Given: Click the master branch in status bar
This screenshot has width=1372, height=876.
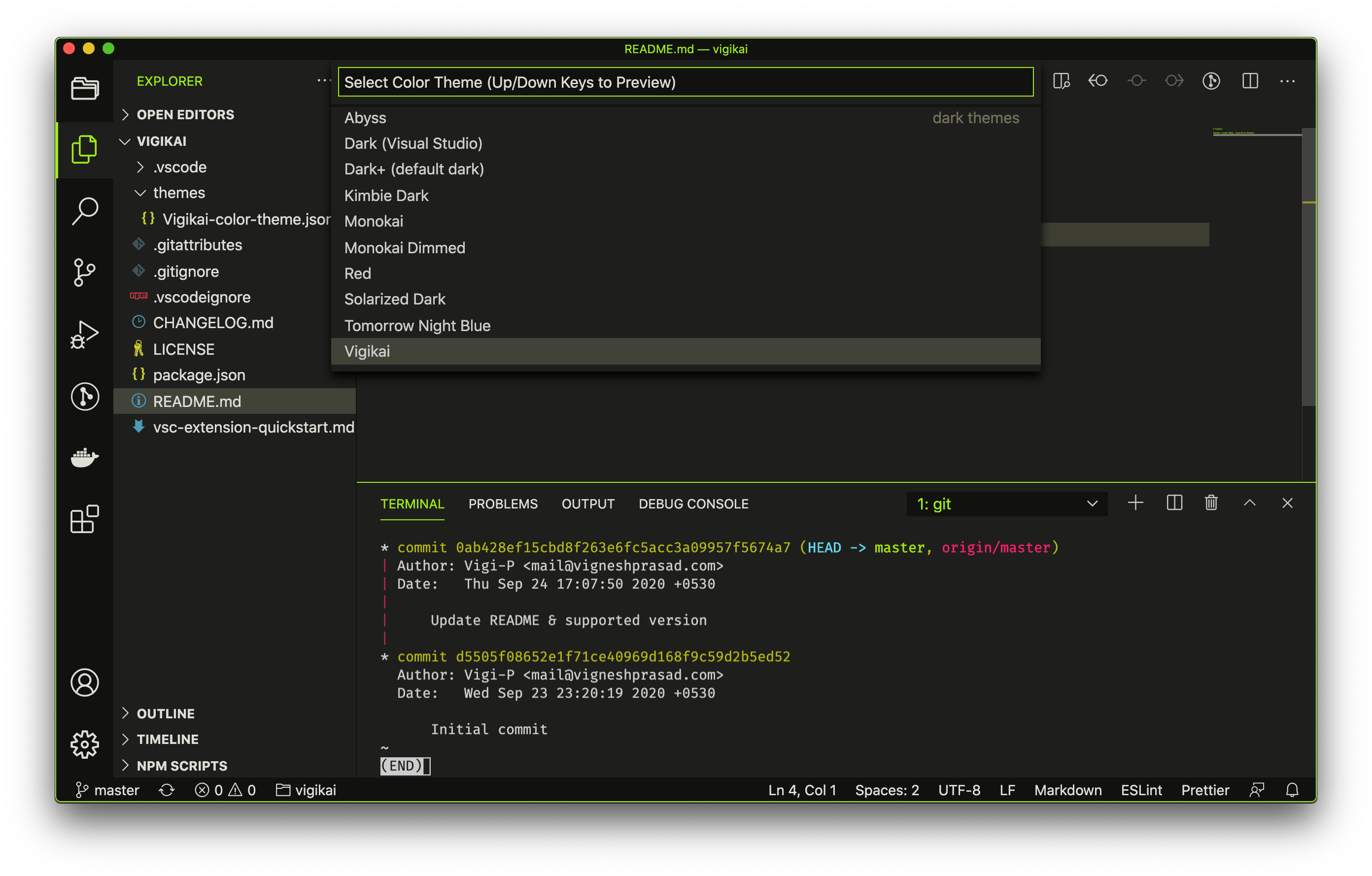Looking at the screenshot, I should coord(108,790).
